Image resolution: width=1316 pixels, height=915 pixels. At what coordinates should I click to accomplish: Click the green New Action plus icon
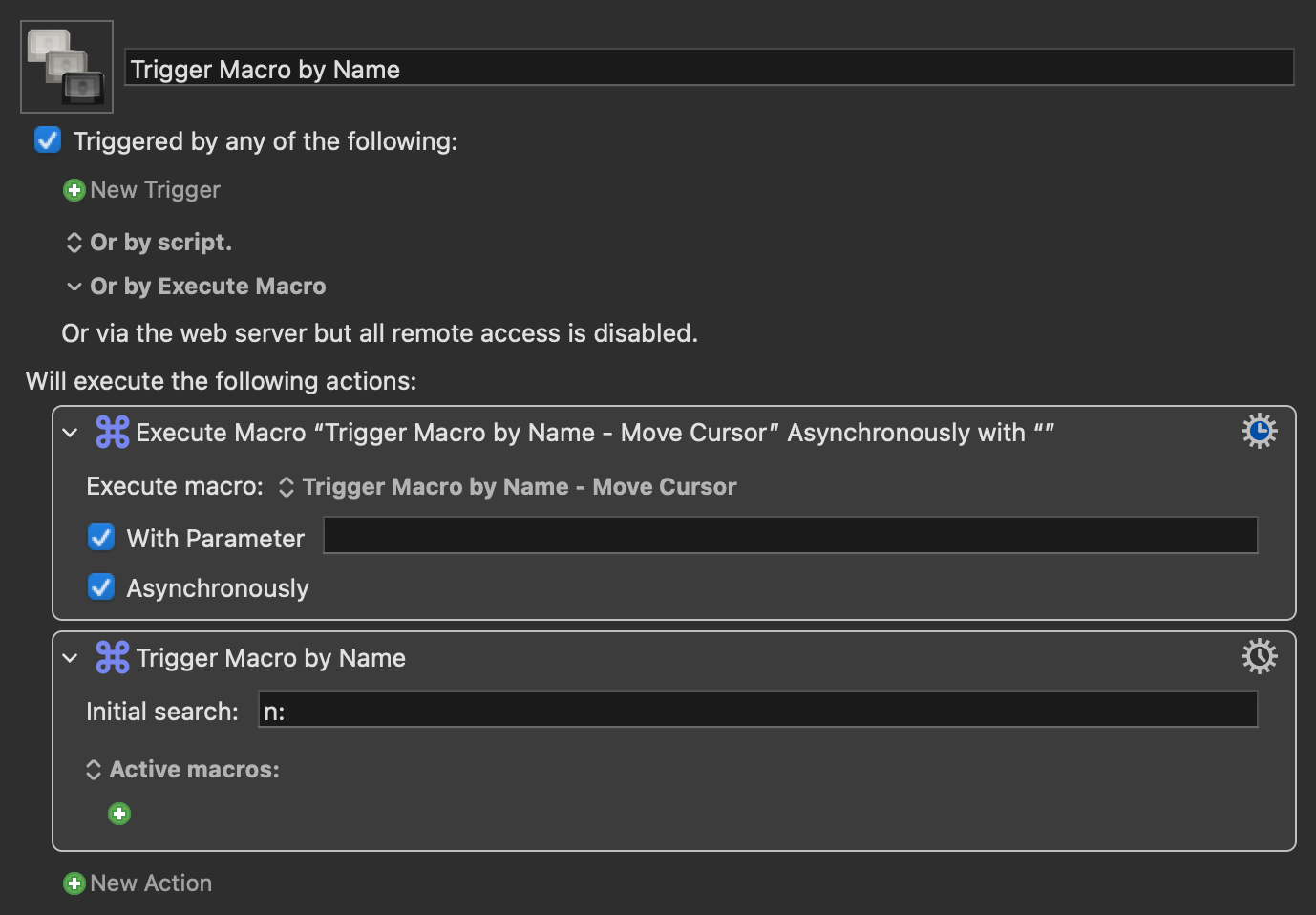[x=74, y=883]
